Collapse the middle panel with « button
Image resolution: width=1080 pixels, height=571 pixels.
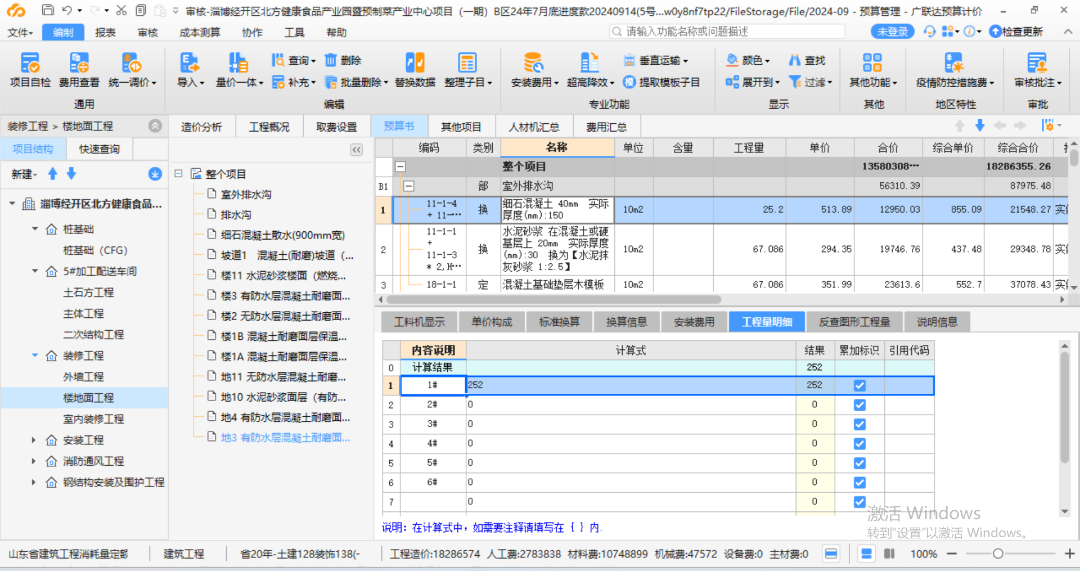coord(356,149)
